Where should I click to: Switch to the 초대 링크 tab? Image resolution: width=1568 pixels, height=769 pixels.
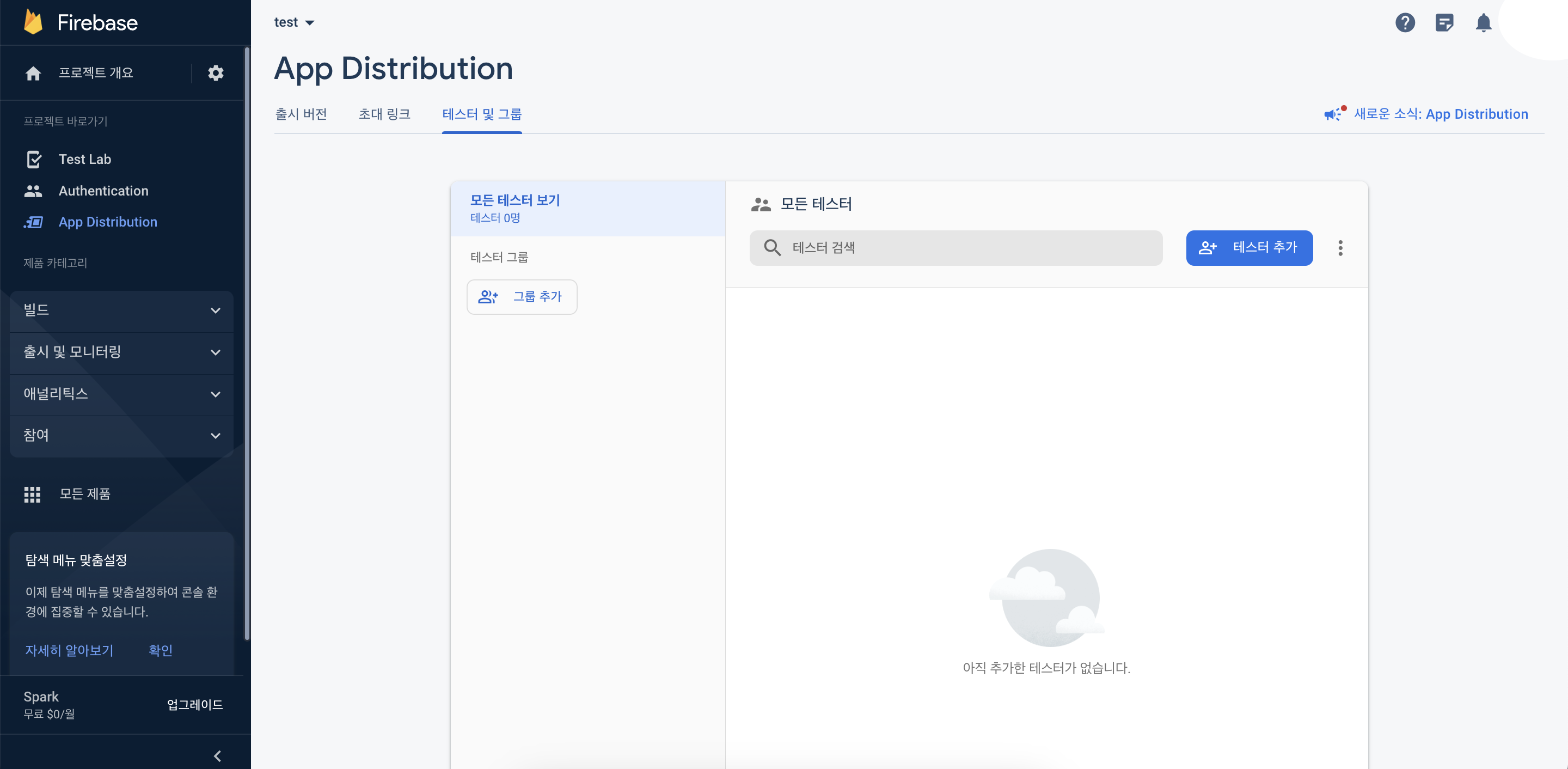(384, 114)
